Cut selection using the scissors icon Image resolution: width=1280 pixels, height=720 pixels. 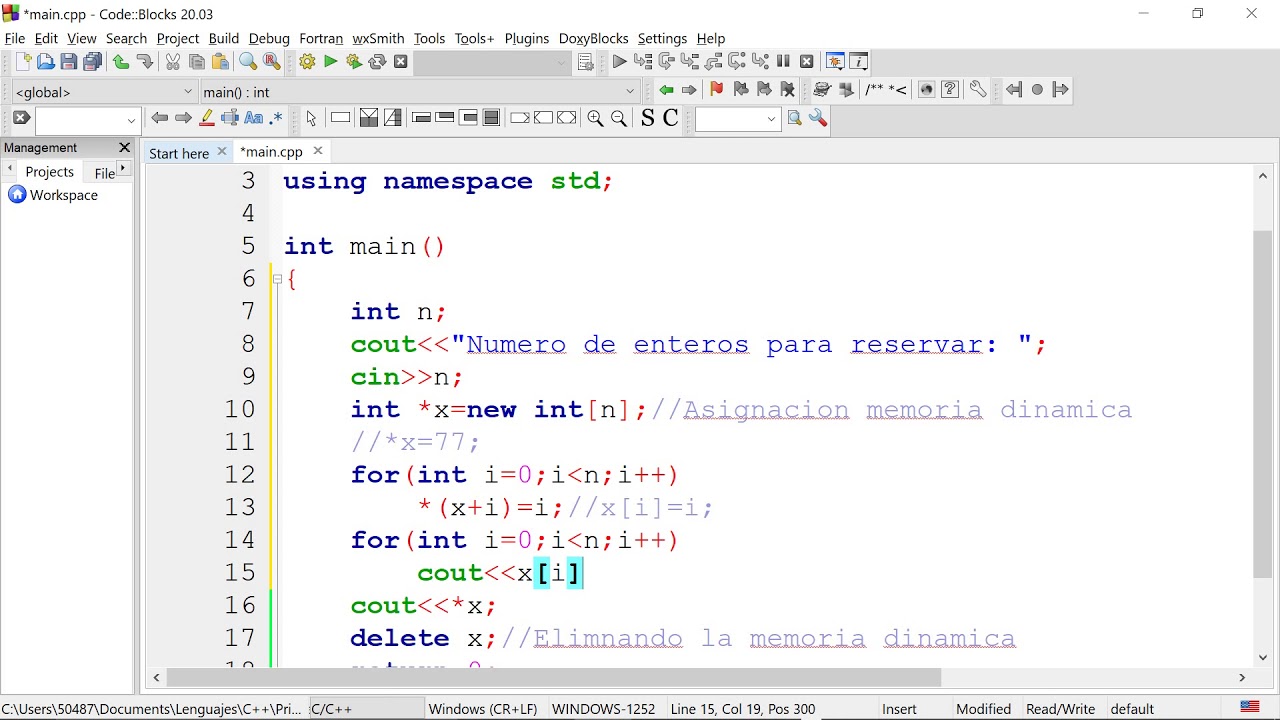pyautogui.click(x=173, y=62)
